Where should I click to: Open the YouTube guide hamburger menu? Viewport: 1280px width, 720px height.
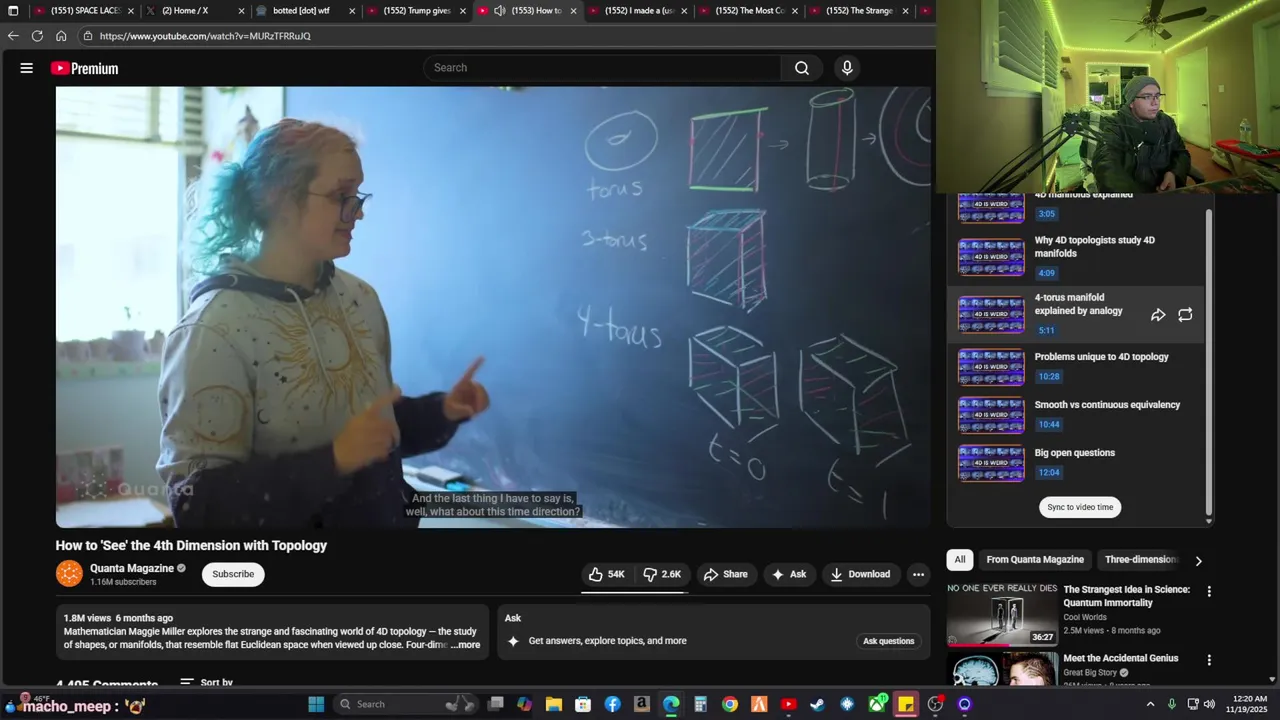click(27, 68)
